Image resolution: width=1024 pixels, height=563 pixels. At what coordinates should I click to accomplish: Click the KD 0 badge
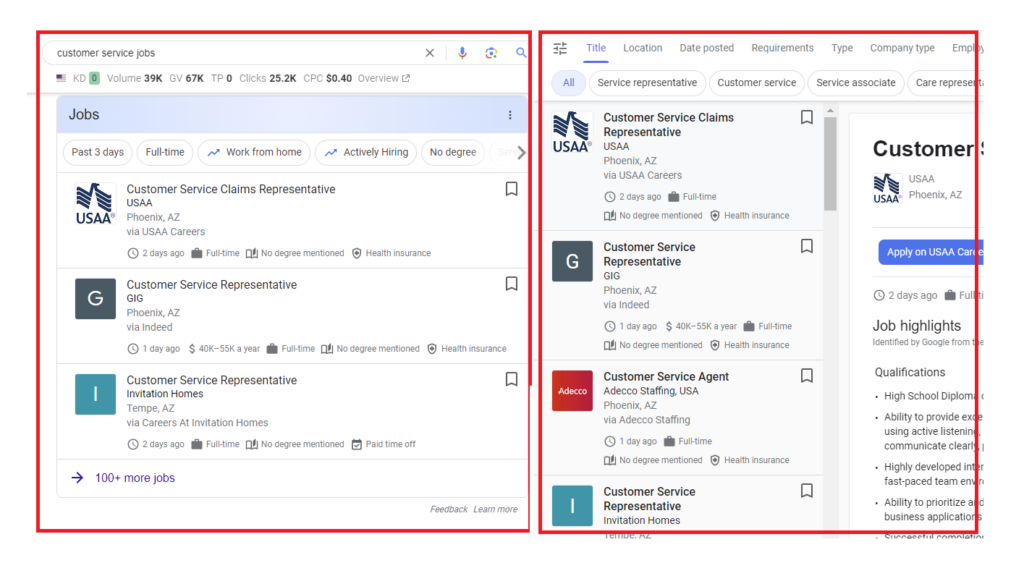tap(94, 78)
